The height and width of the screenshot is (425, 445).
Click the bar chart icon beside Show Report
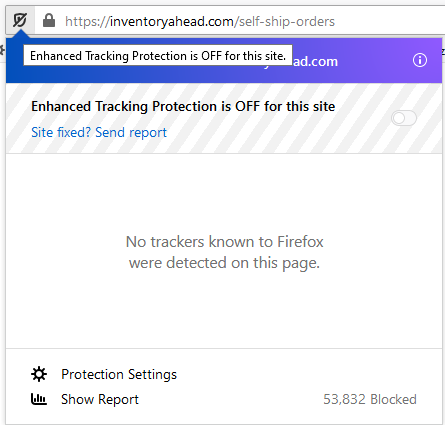coord(39,399)
